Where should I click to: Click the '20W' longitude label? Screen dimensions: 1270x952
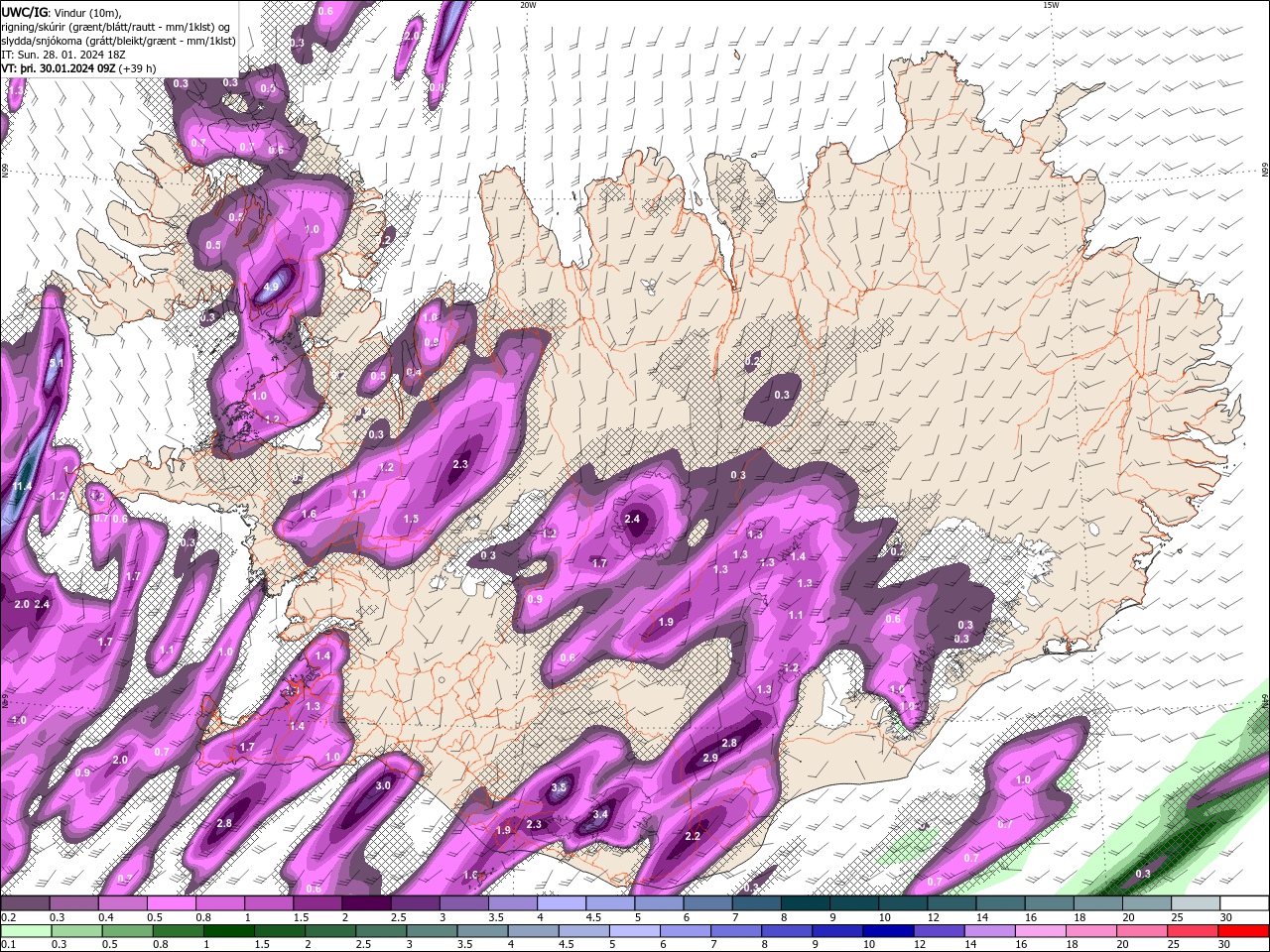(528, 5)
